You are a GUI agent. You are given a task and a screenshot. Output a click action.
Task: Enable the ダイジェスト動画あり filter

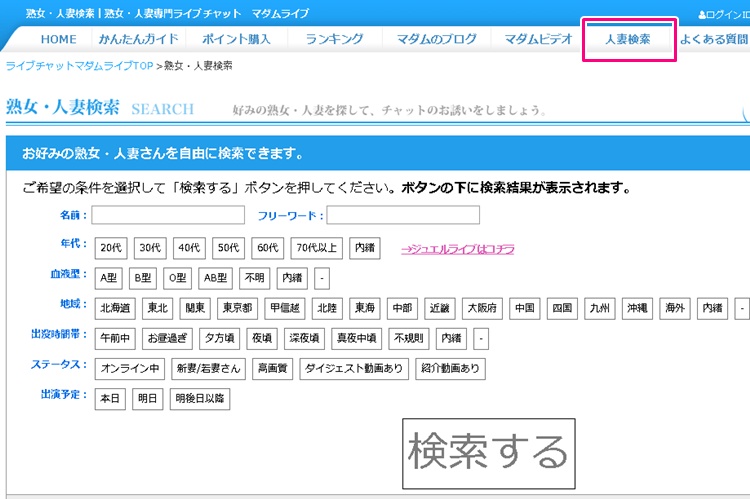coord(354,368)
